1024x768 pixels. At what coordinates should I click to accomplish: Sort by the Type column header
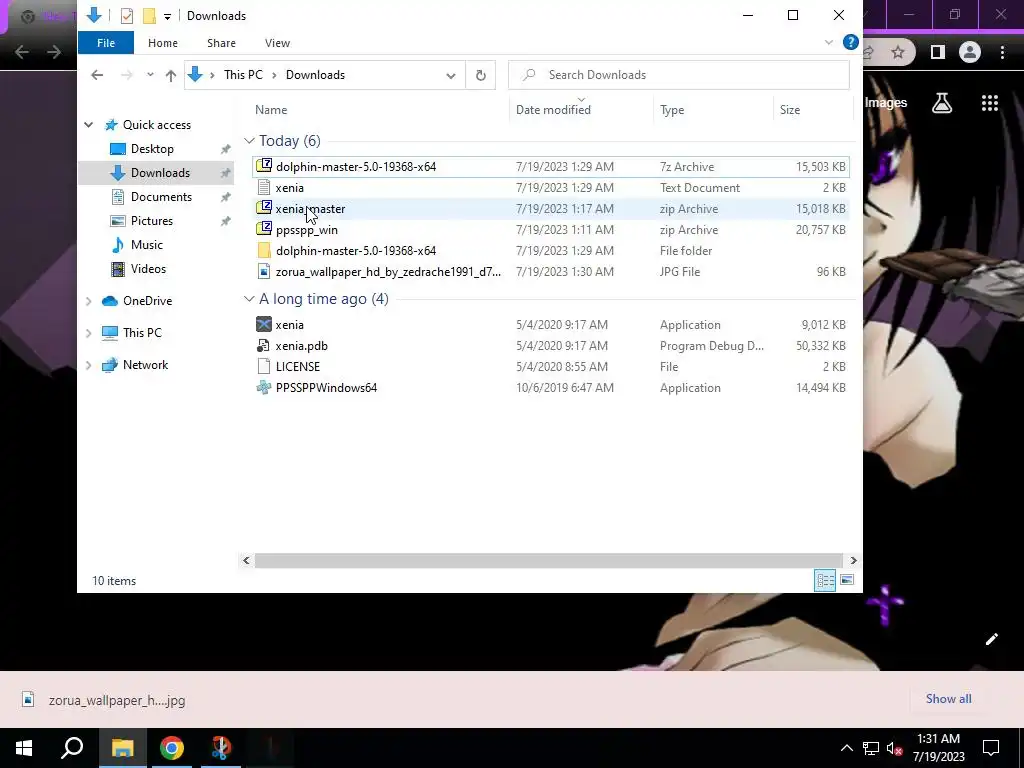tap(672, 110)
